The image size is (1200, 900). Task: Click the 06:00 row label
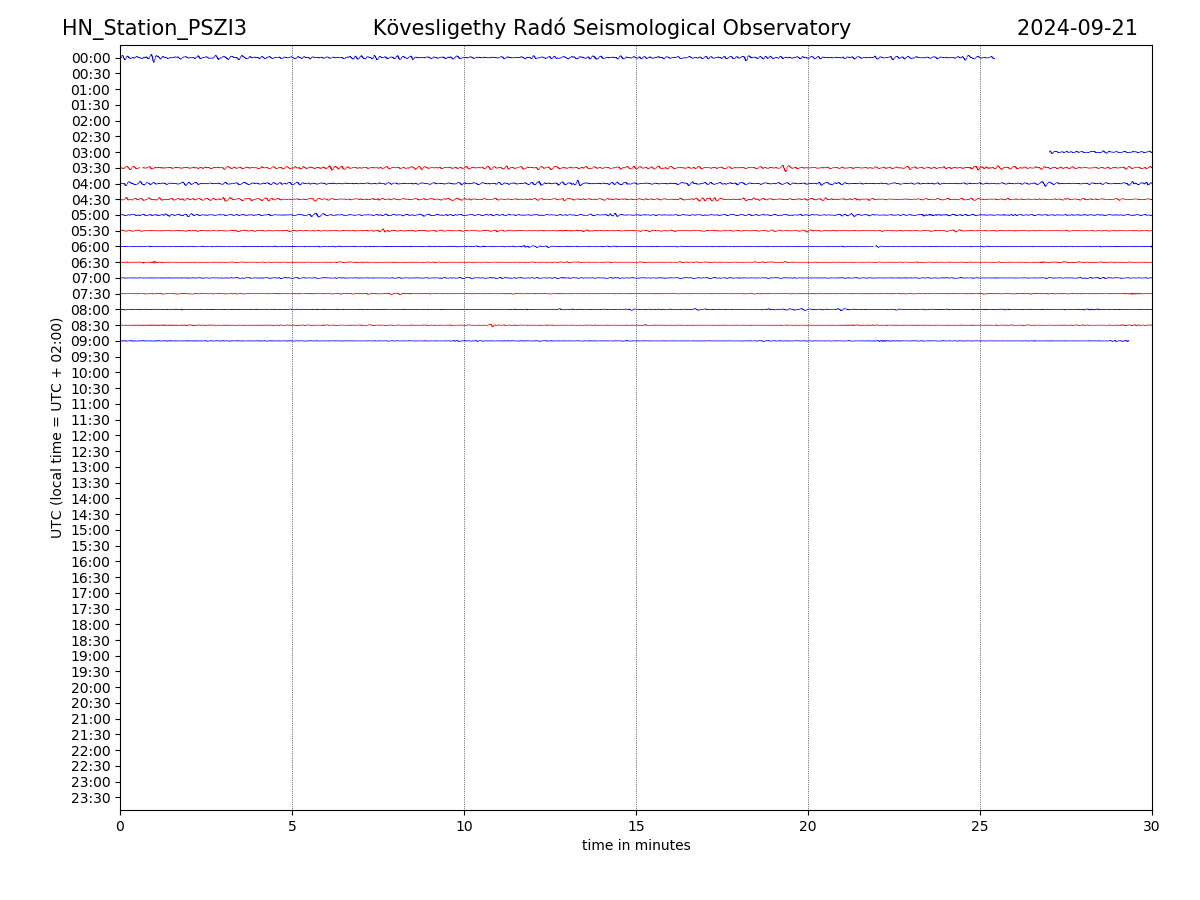pos(90,247)
